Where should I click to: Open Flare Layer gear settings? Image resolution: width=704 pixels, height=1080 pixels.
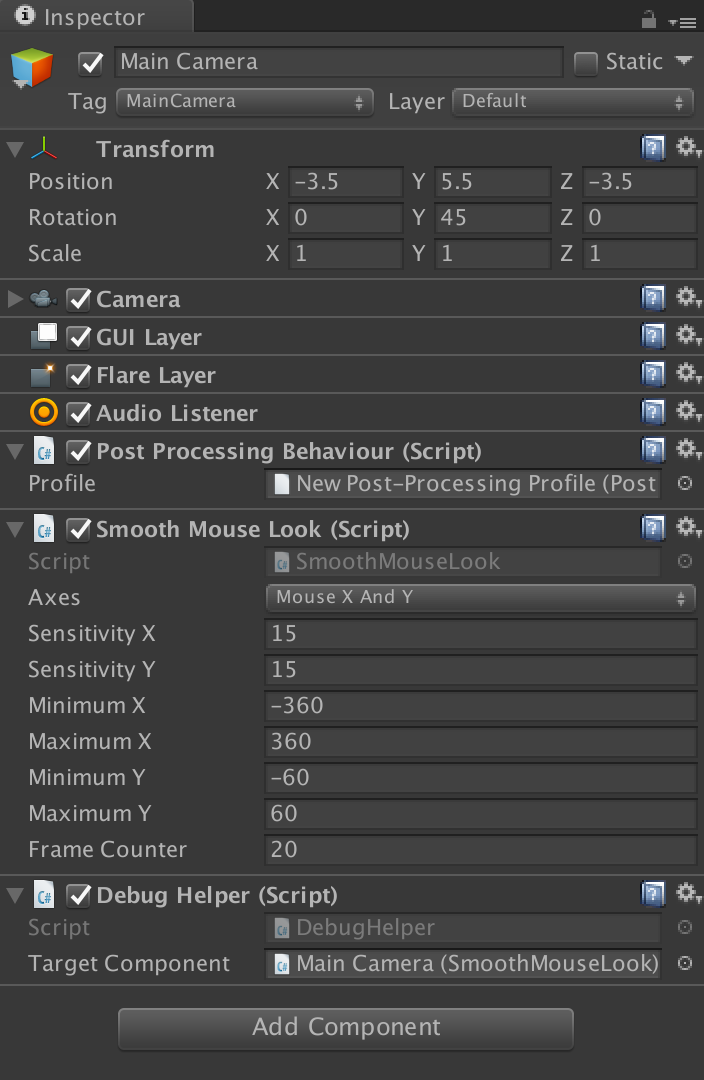pyautogui.click(x=687, y=373)
